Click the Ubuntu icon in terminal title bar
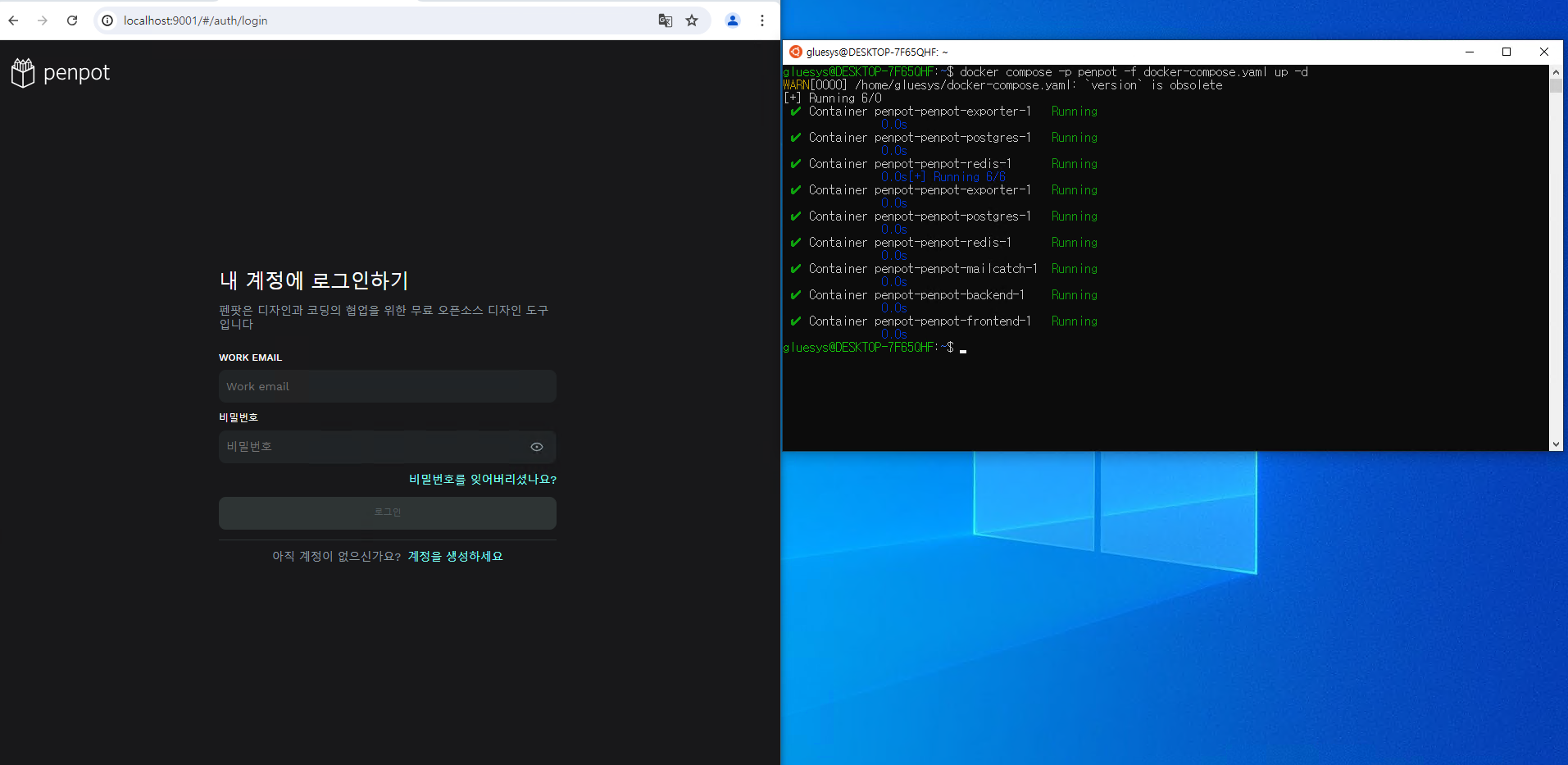The image size is (1568, 765). [x=795, y=52]
